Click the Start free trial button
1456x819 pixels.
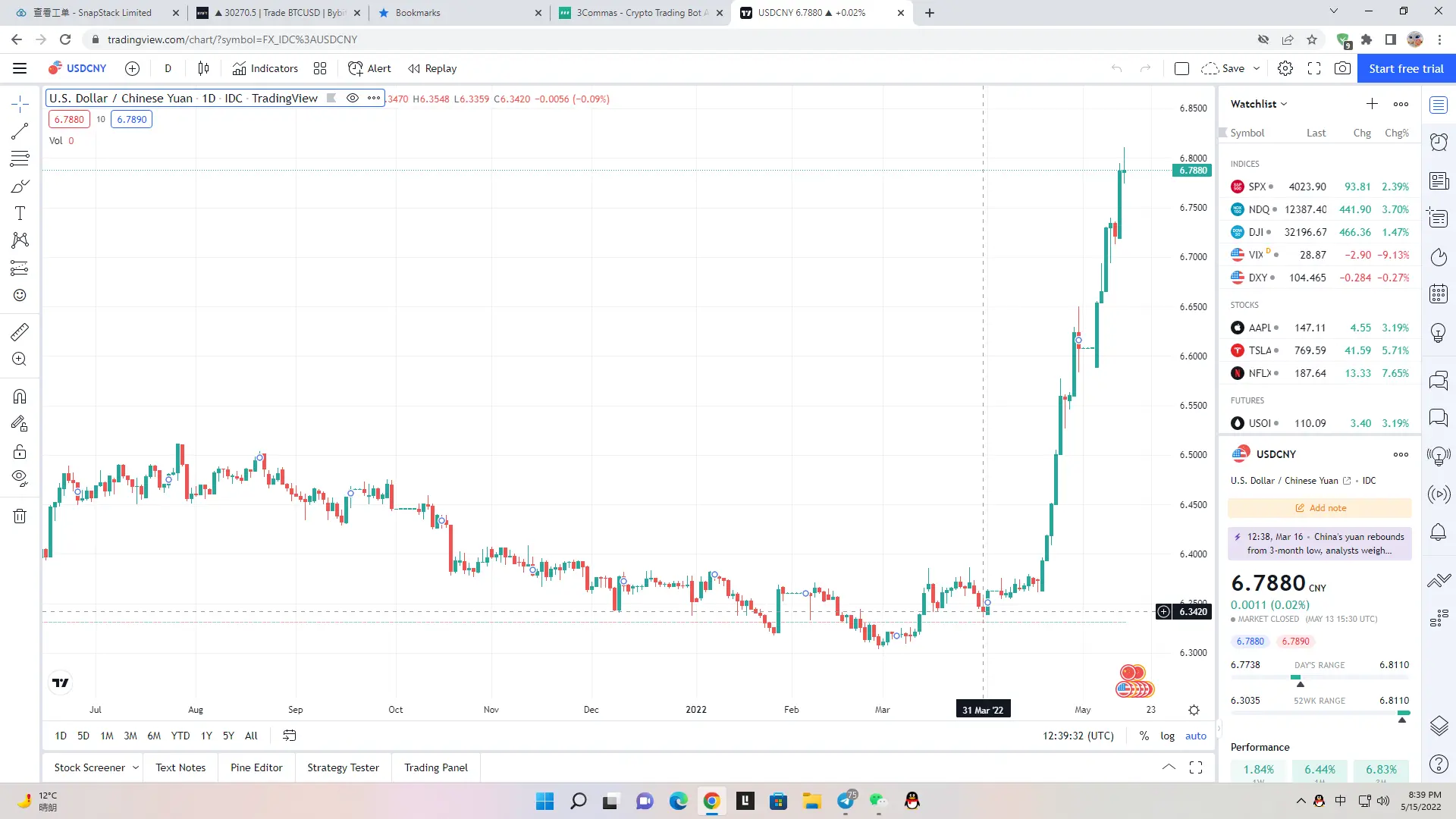click(x=1406, y=68)
